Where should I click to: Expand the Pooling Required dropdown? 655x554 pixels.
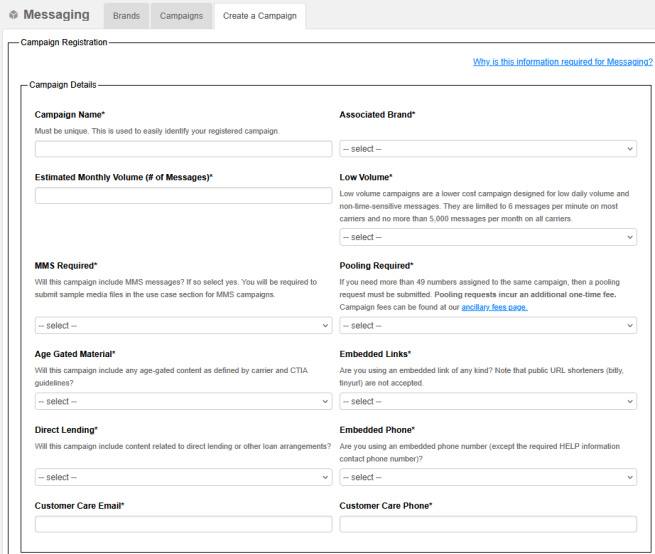tap(488, 325)
